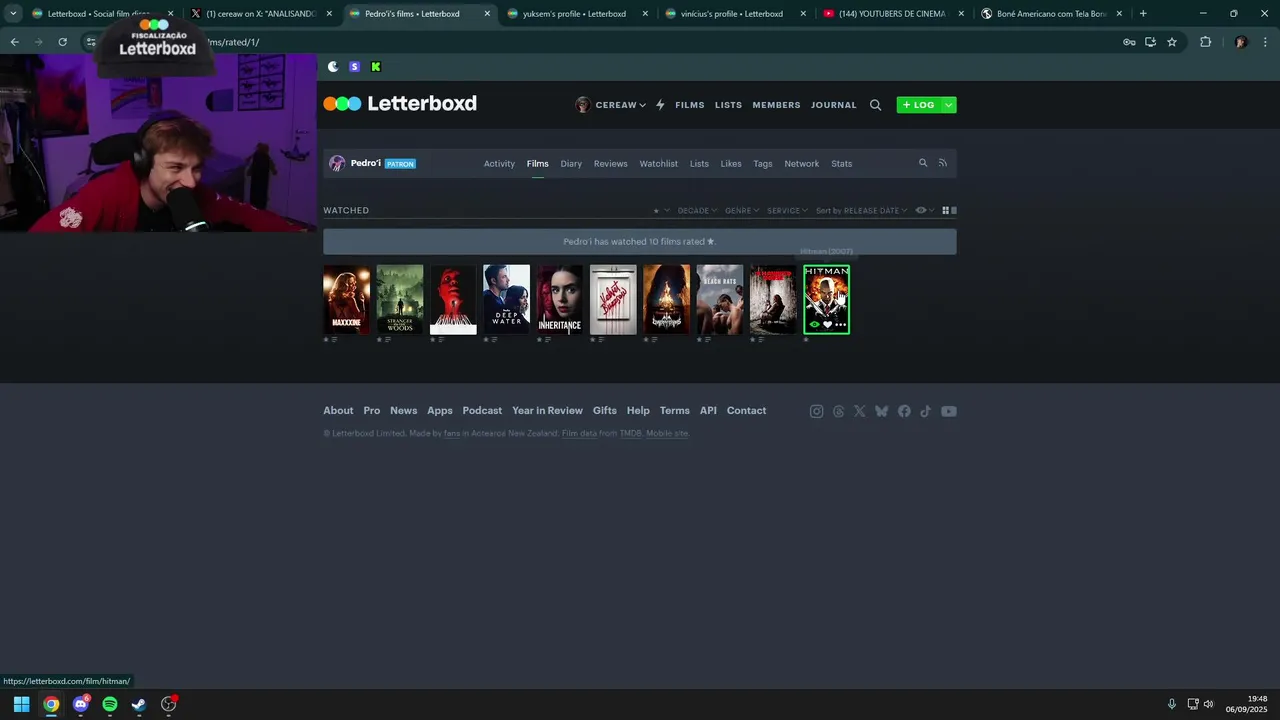
Task: Open Letterboxd's Instagram footer icon
Action: [816, 411]
